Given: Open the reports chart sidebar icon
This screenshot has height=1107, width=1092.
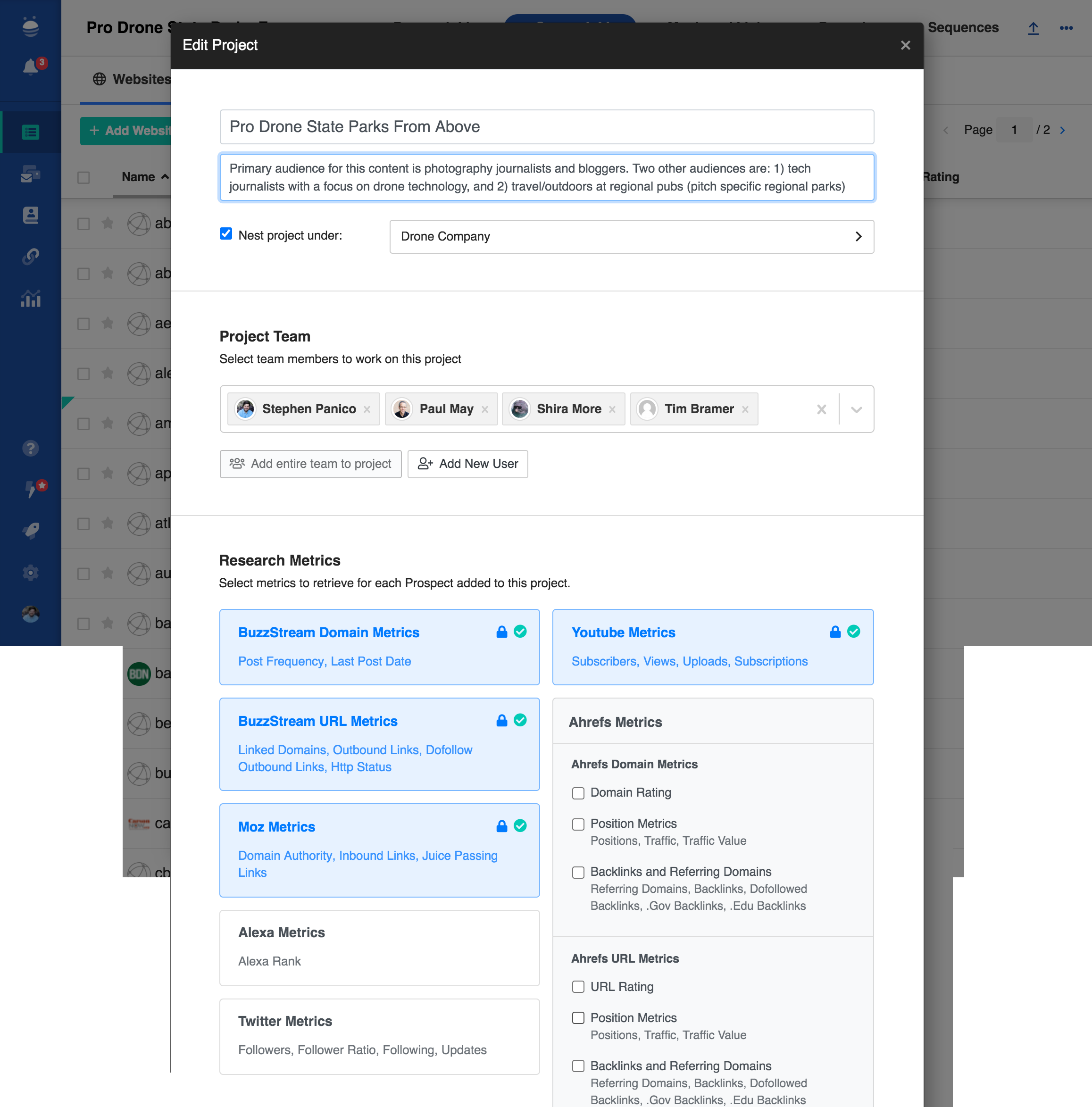Looking at the screenshot, I should point(30,298).
